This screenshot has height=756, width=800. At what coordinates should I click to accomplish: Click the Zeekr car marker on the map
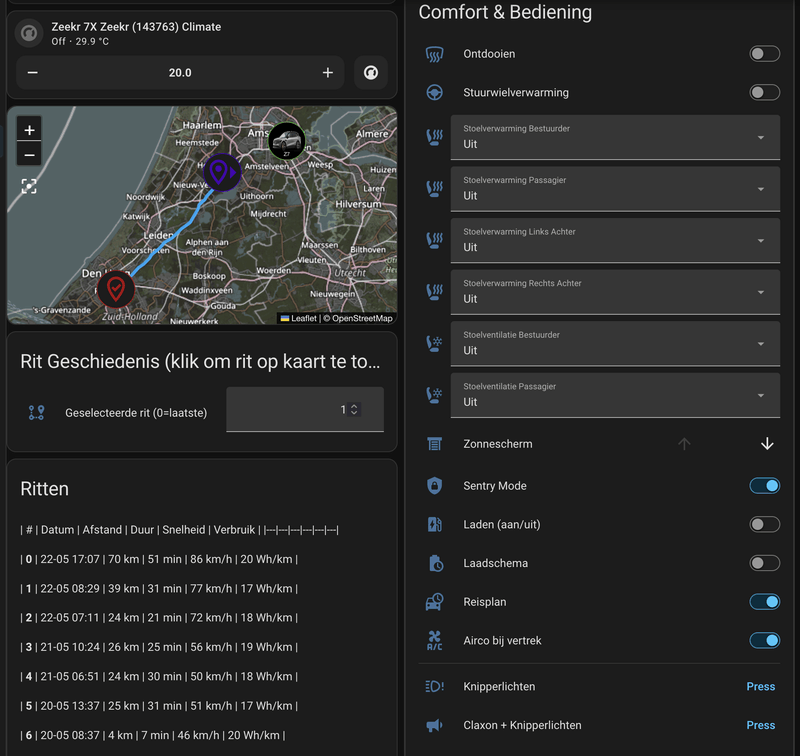(x=287, y=141)
